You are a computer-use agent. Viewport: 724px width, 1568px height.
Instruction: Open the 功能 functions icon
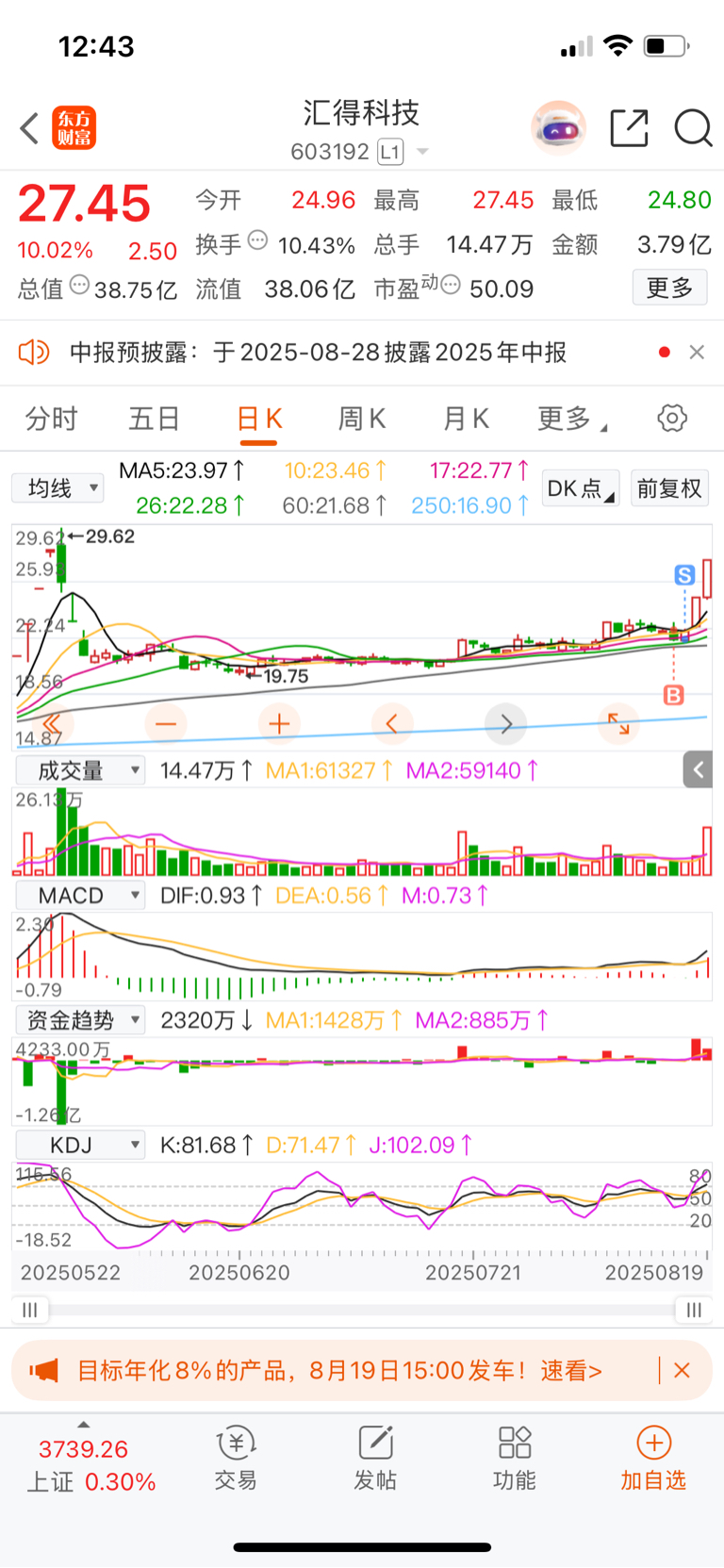click(515, 1458)
